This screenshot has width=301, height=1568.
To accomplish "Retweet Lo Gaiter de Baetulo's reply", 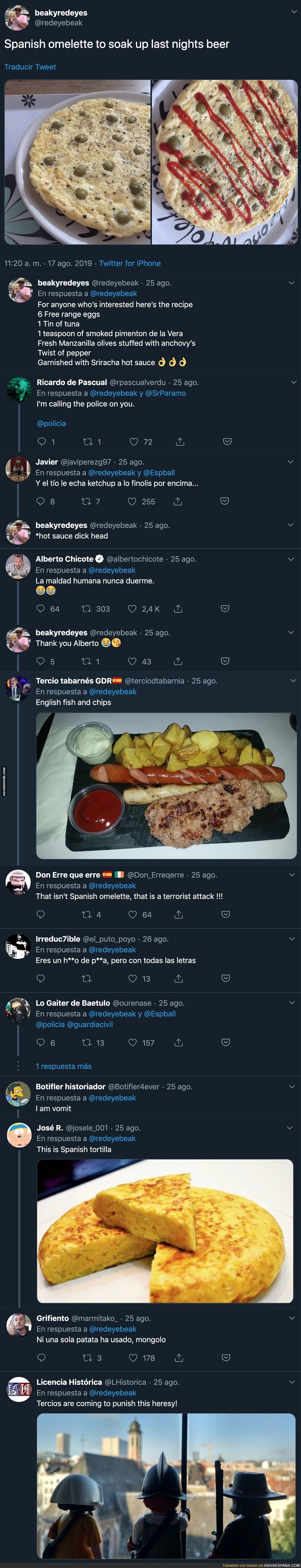I will [x=87, y=1043].
